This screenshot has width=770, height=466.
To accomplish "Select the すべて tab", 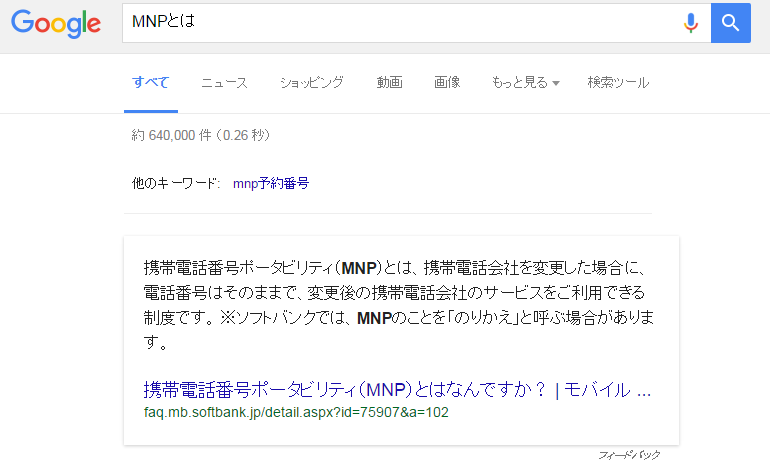I will click(x=150, y=82).
